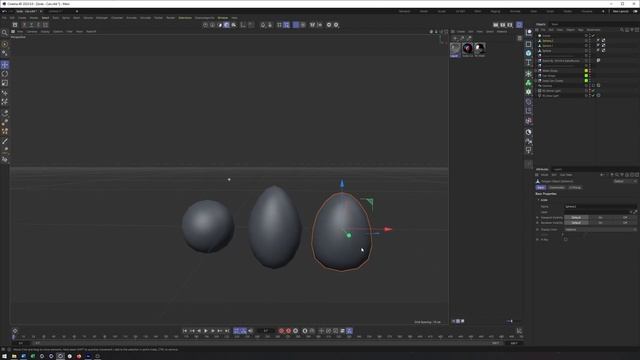Go to end of animation
Screen dimensions: 640x360
tap(227, 331)
